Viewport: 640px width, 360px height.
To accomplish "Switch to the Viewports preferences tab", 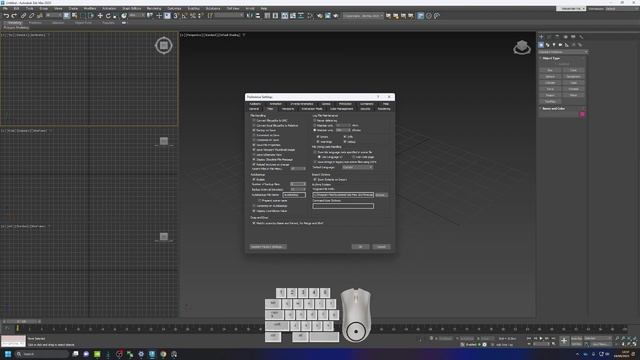I will [288, 109].
